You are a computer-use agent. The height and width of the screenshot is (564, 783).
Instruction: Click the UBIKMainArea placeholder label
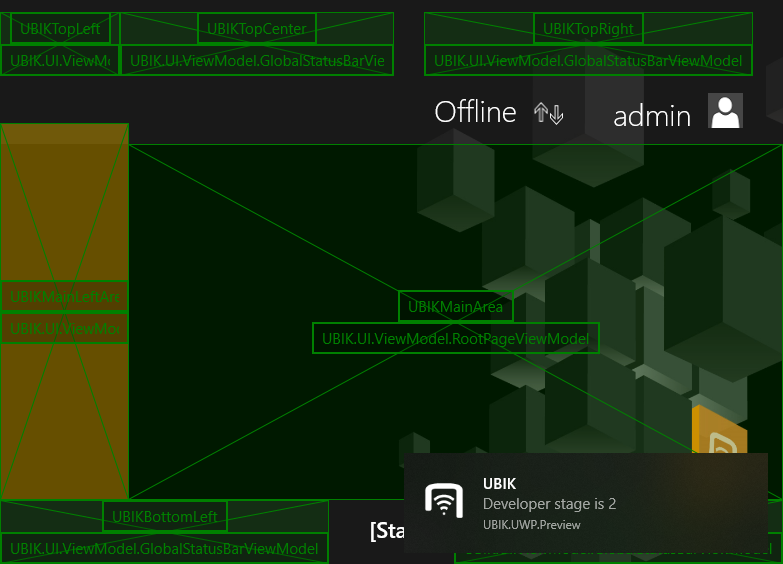(455, 306)
